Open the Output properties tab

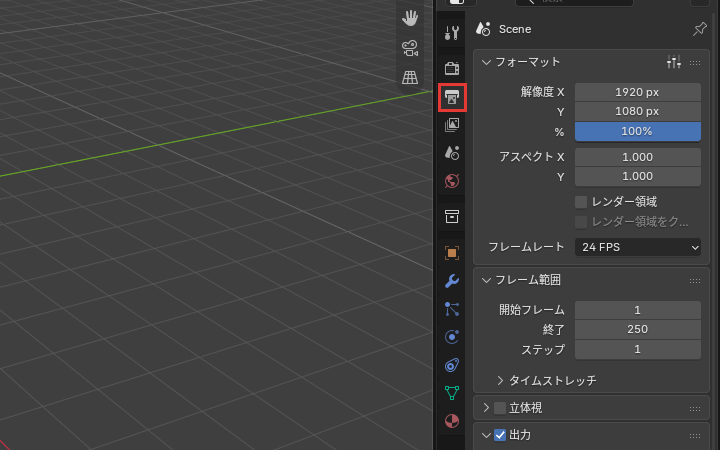pyautogui.click(x=452, y=97)
